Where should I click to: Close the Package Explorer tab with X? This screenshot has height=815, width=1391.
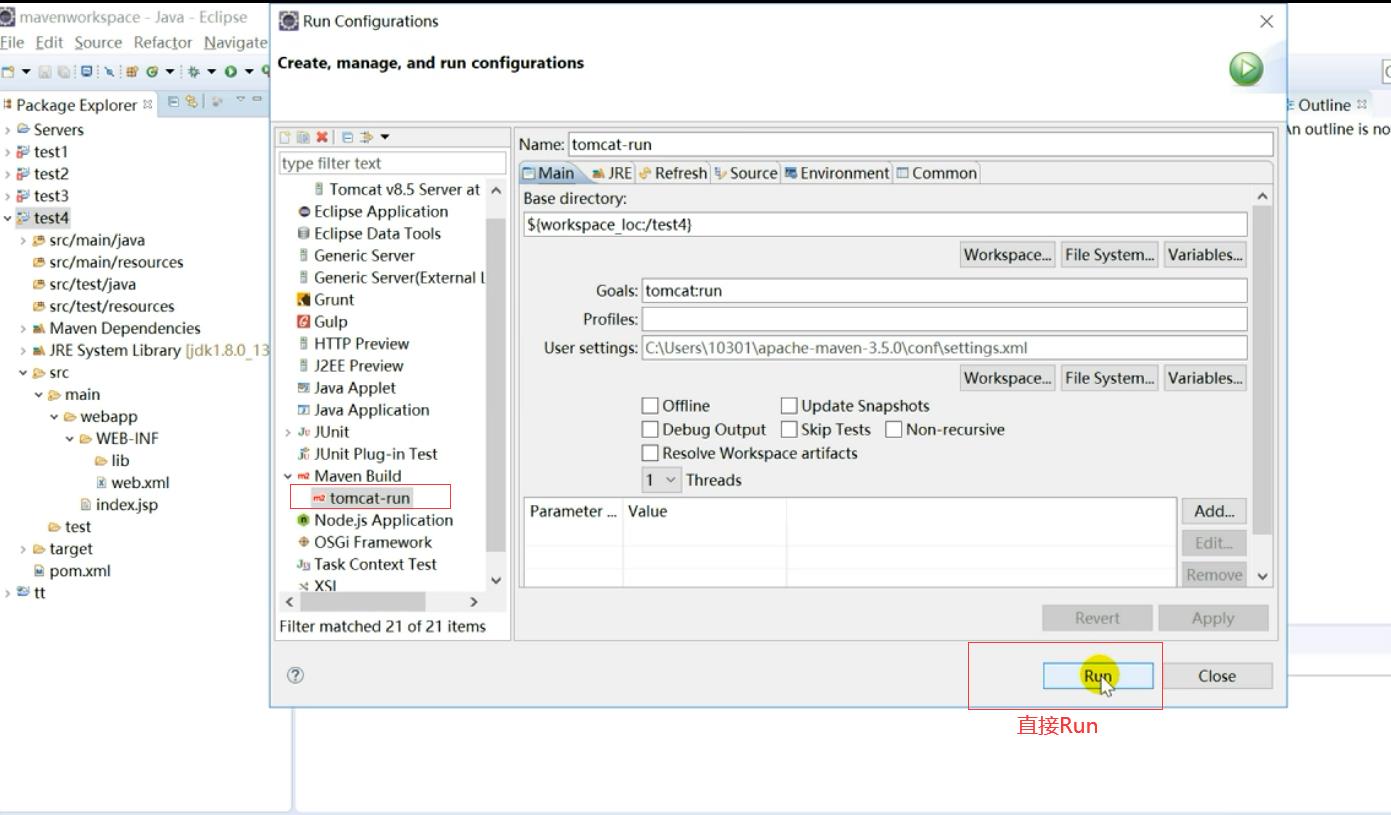tap(147, 104)
